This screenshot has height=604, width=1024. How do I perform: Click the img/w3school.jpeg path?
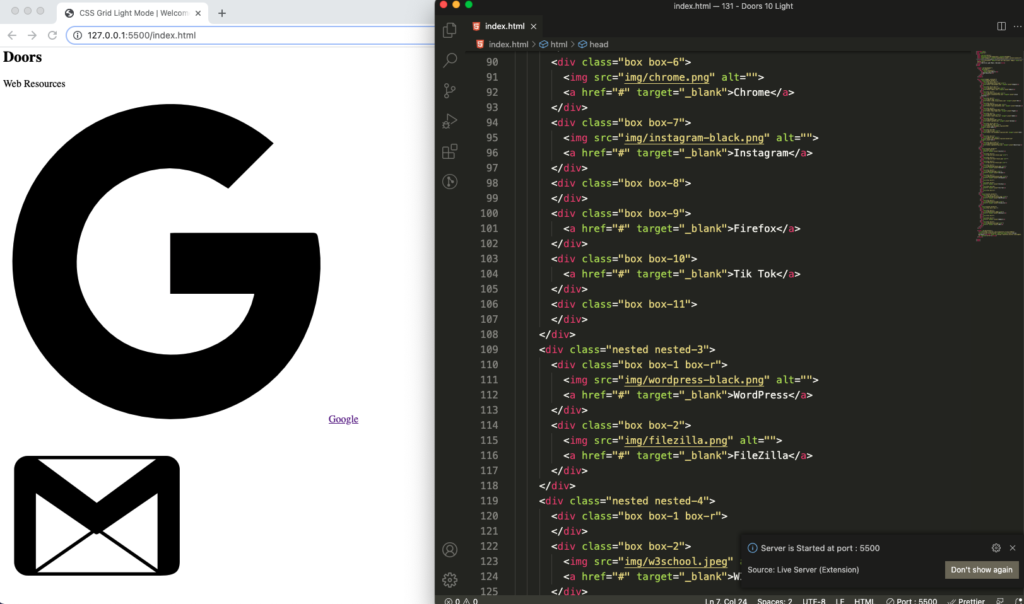point(676,562)
